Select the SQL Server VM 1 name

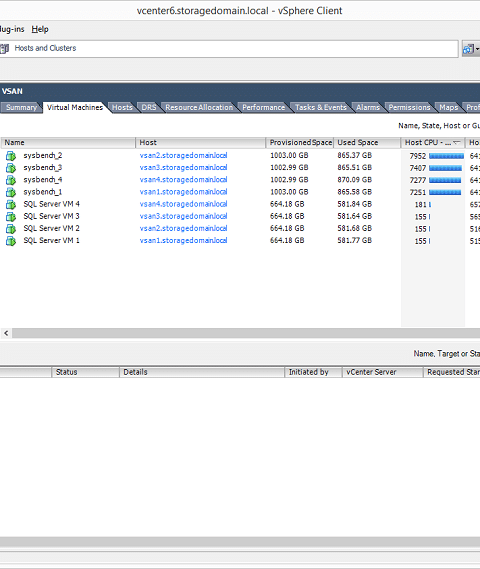pyautogui.click(x=52, y=241)
